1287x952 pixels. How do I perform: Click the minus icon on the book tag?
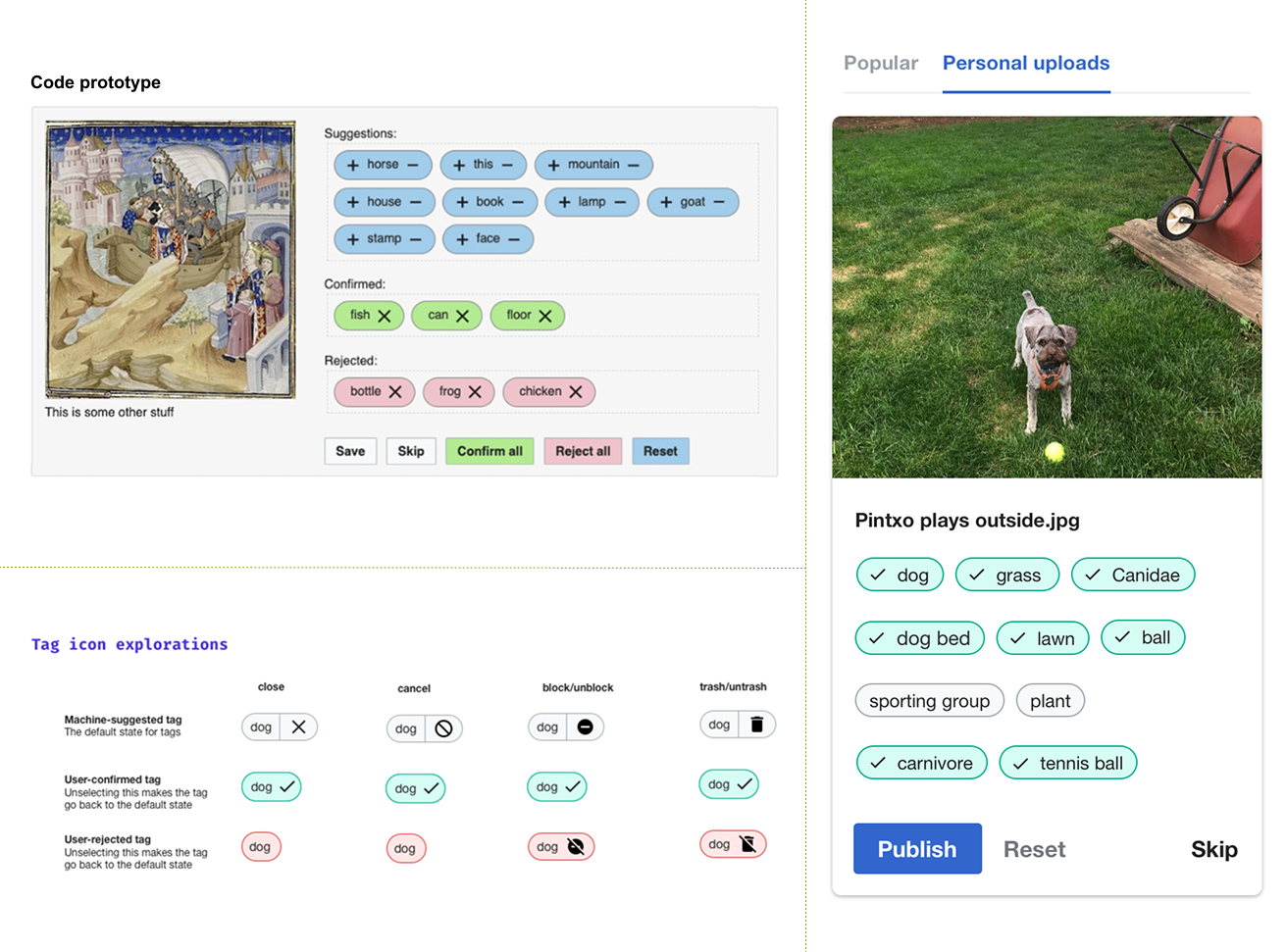[518, 202]
